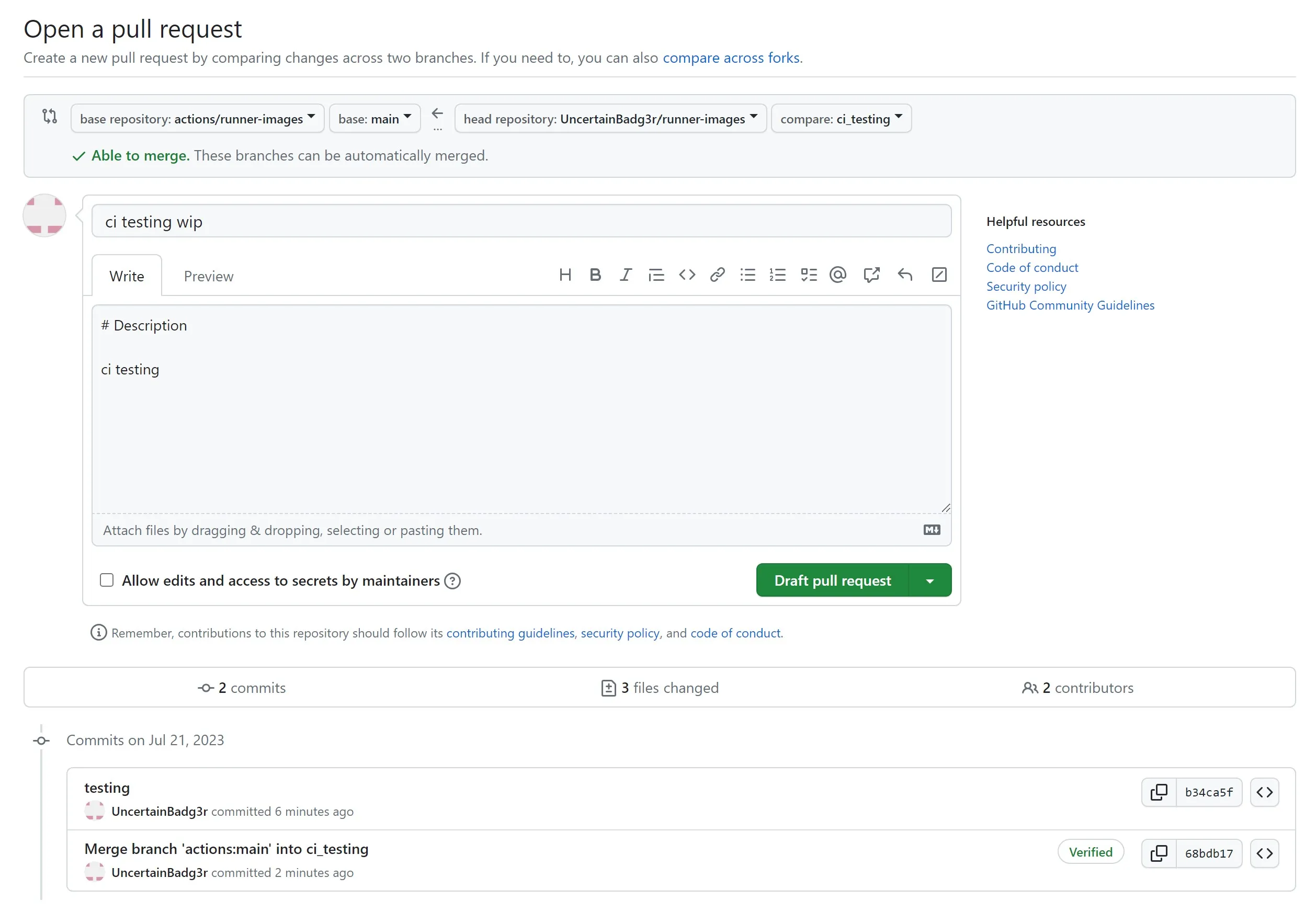
Task: Insert a task list from toolbar
Action: coord(808,275)
